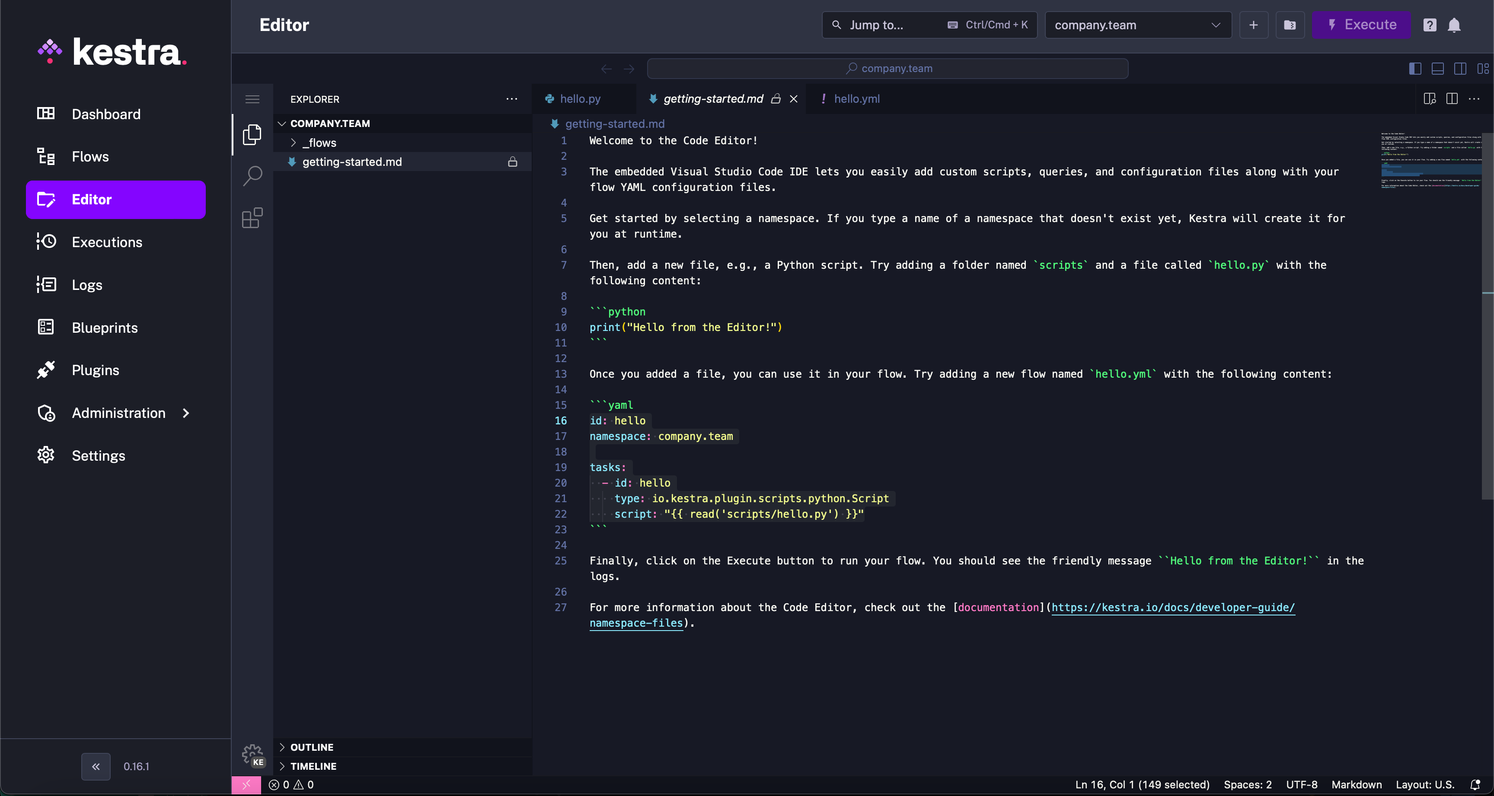Expand the OUTLINE section
The image size is (1494, 796).
click(x=403, y=747)
